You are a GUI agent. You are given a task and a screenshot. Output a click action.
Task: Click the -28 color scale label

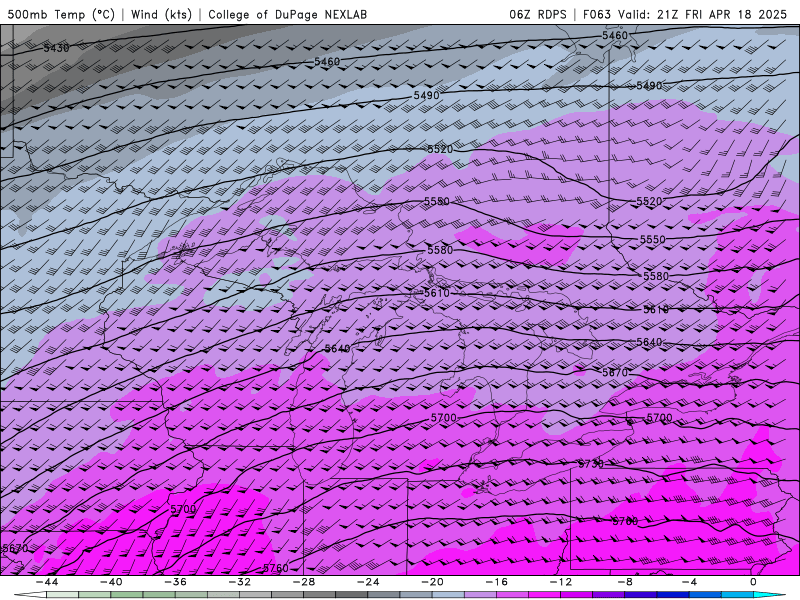tap(304, 582)
